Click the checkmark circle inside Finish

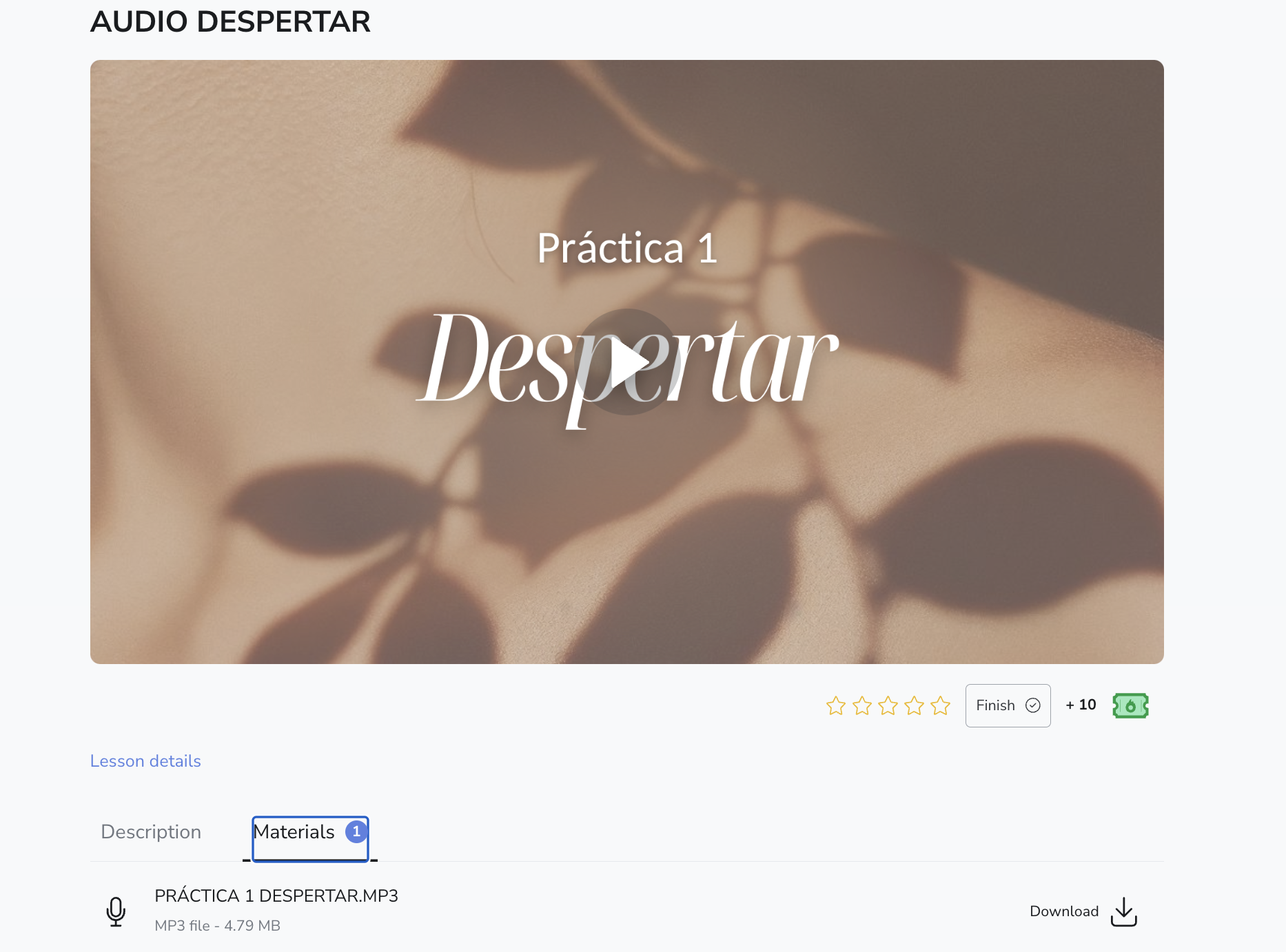click(1033, 705)
